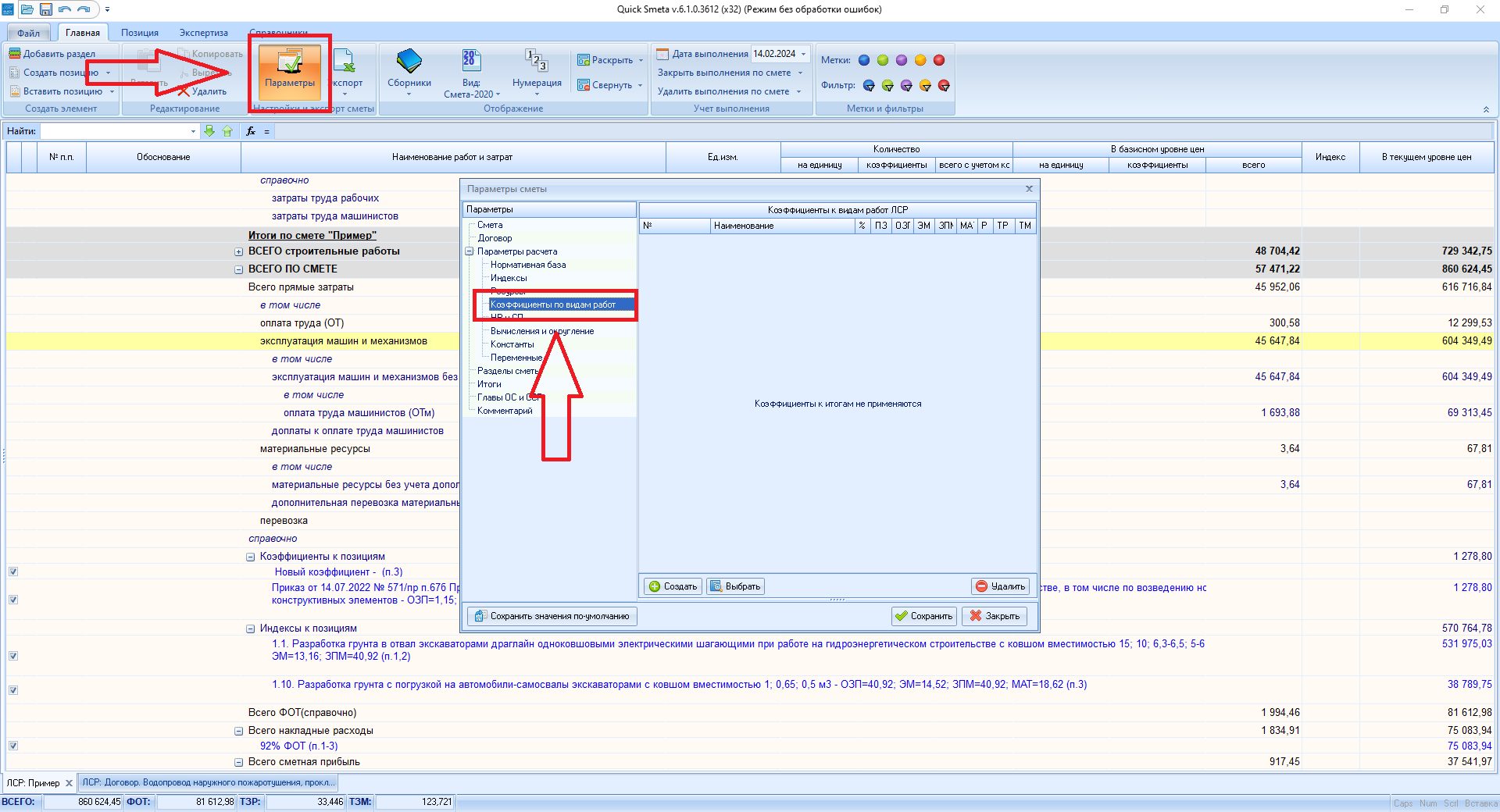The height and width of the screenshot is (812, 1500).
Task: Open Свернуть dropdown
Action: click(x=640, y=85)
